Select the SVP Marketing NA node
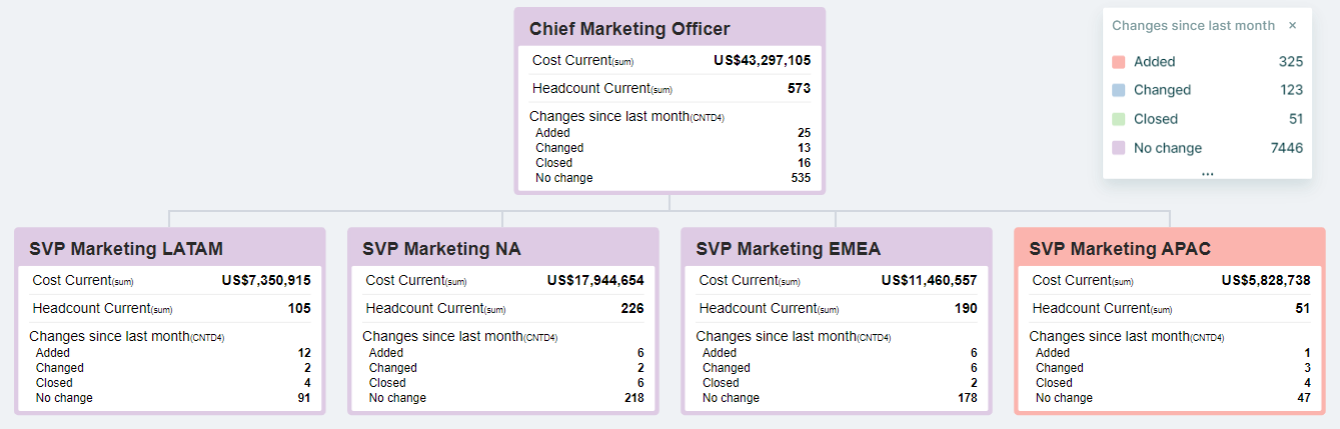Screen dimensions: 1340x429 pos(441,248)
